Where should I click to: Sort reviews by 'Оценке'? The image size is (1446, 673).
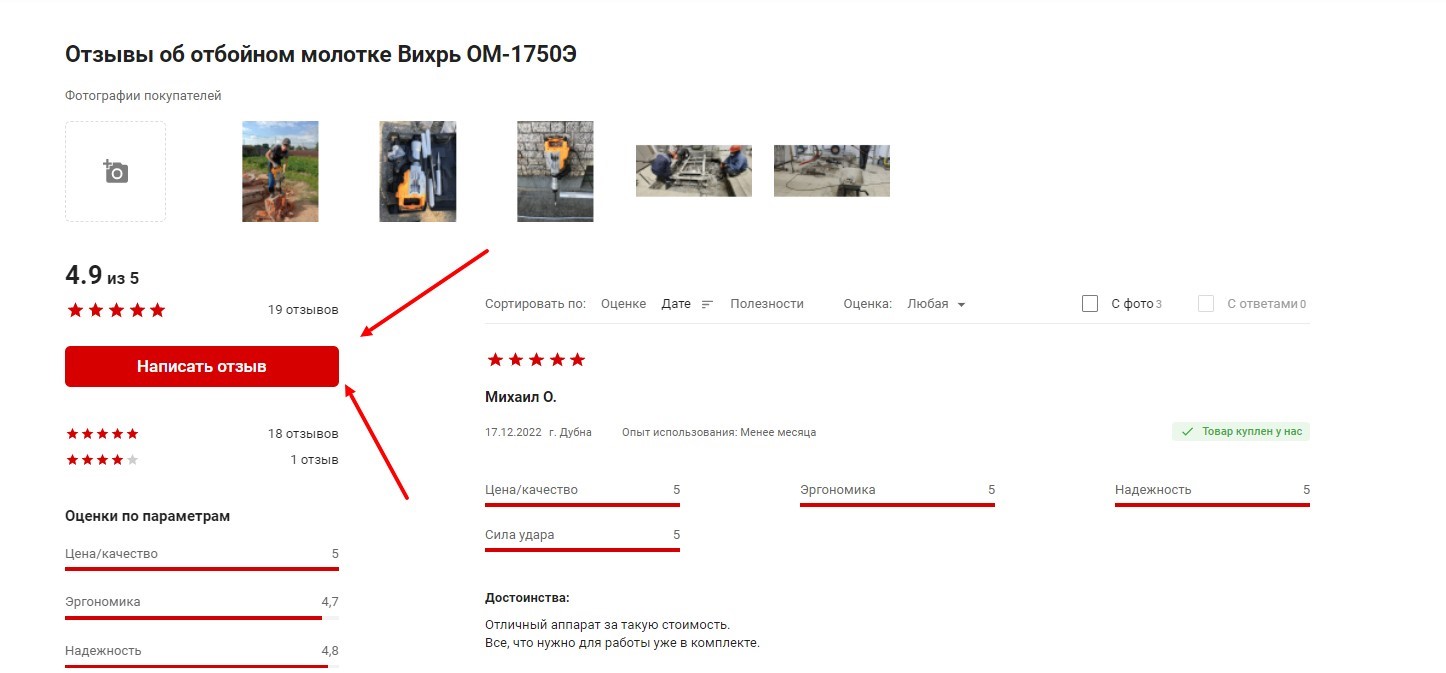pyautogui.click(x=623, y=304)
